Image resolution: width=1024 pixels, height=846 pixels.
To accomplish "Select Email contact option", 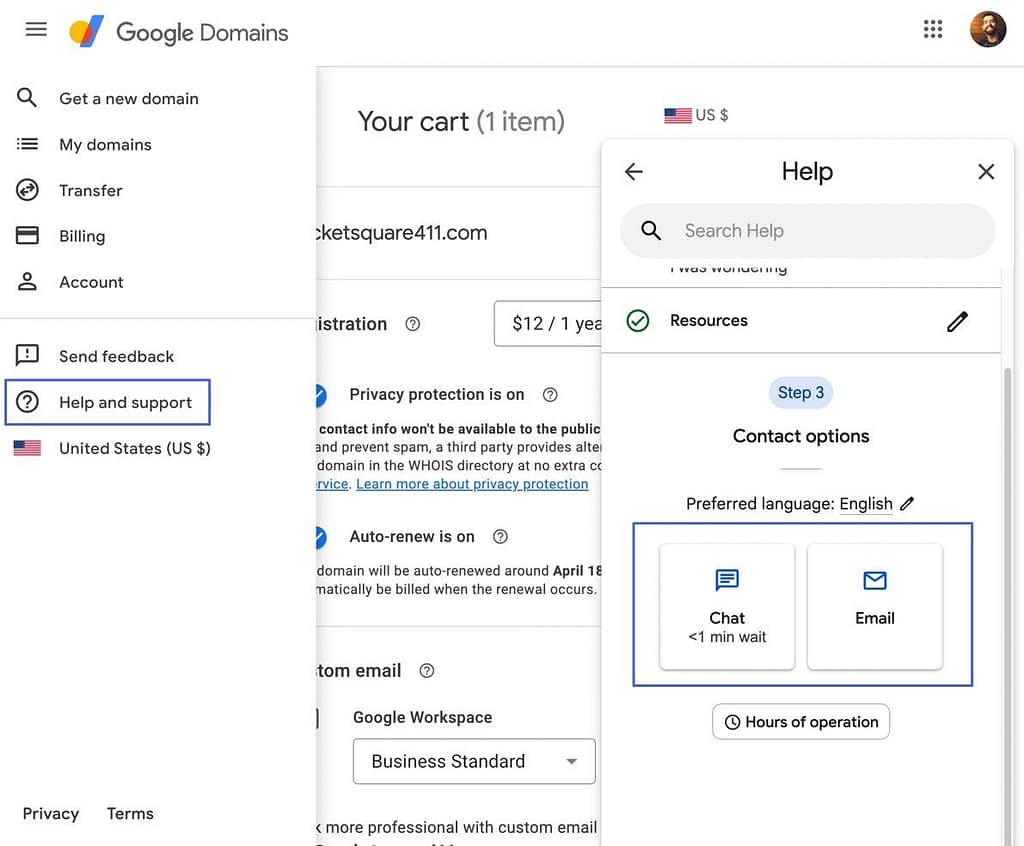I will [874, 605].
